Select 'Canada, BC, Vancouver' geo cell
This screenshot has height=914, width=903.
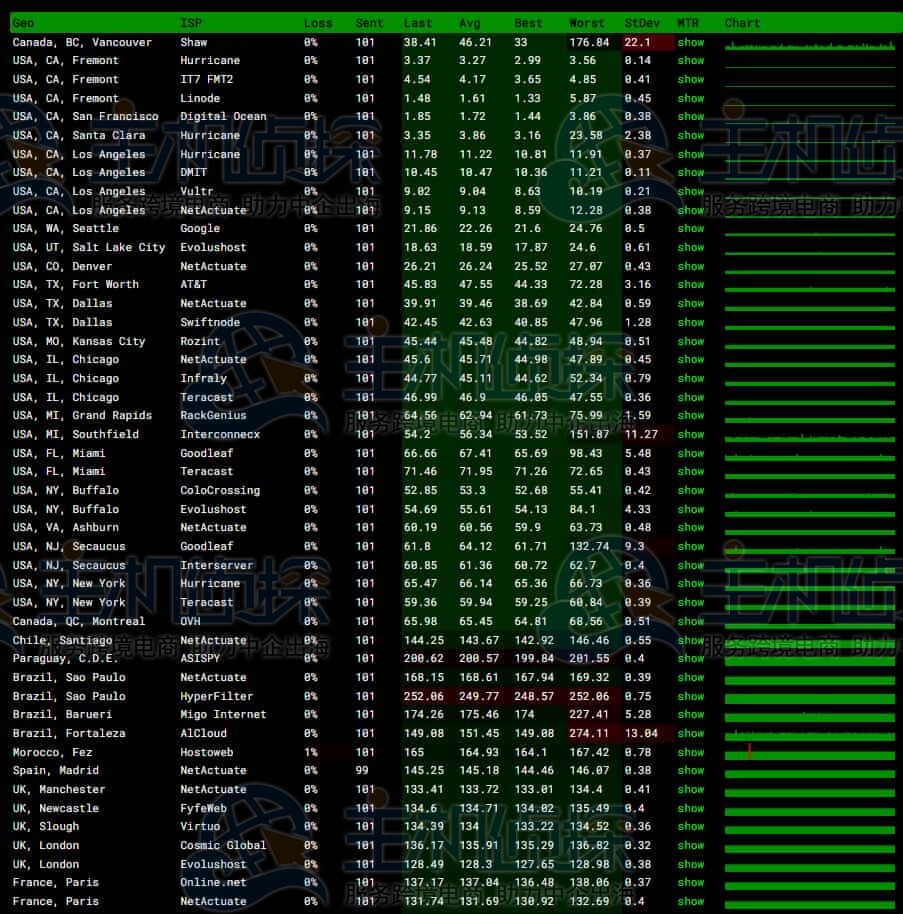tap(82, 43)
